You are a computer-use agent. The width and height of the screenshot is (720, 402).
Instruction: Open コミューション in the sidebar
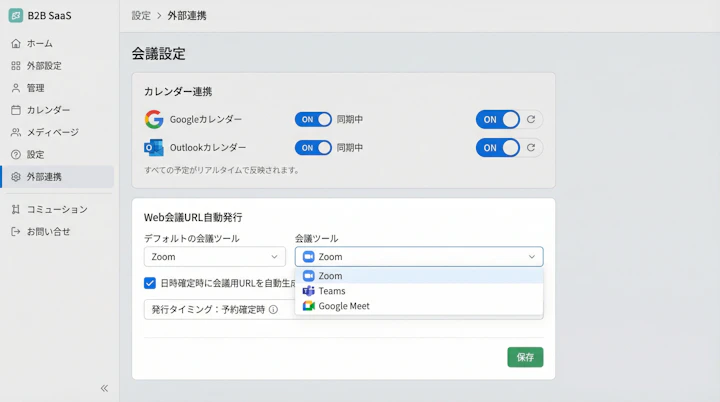(57, 209)
